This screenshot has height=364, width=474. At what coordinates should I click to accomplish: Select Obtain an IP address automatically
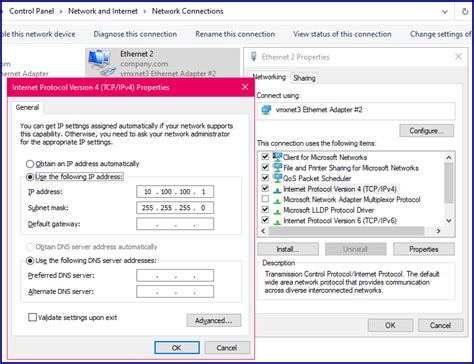click(x=30, y=164)
